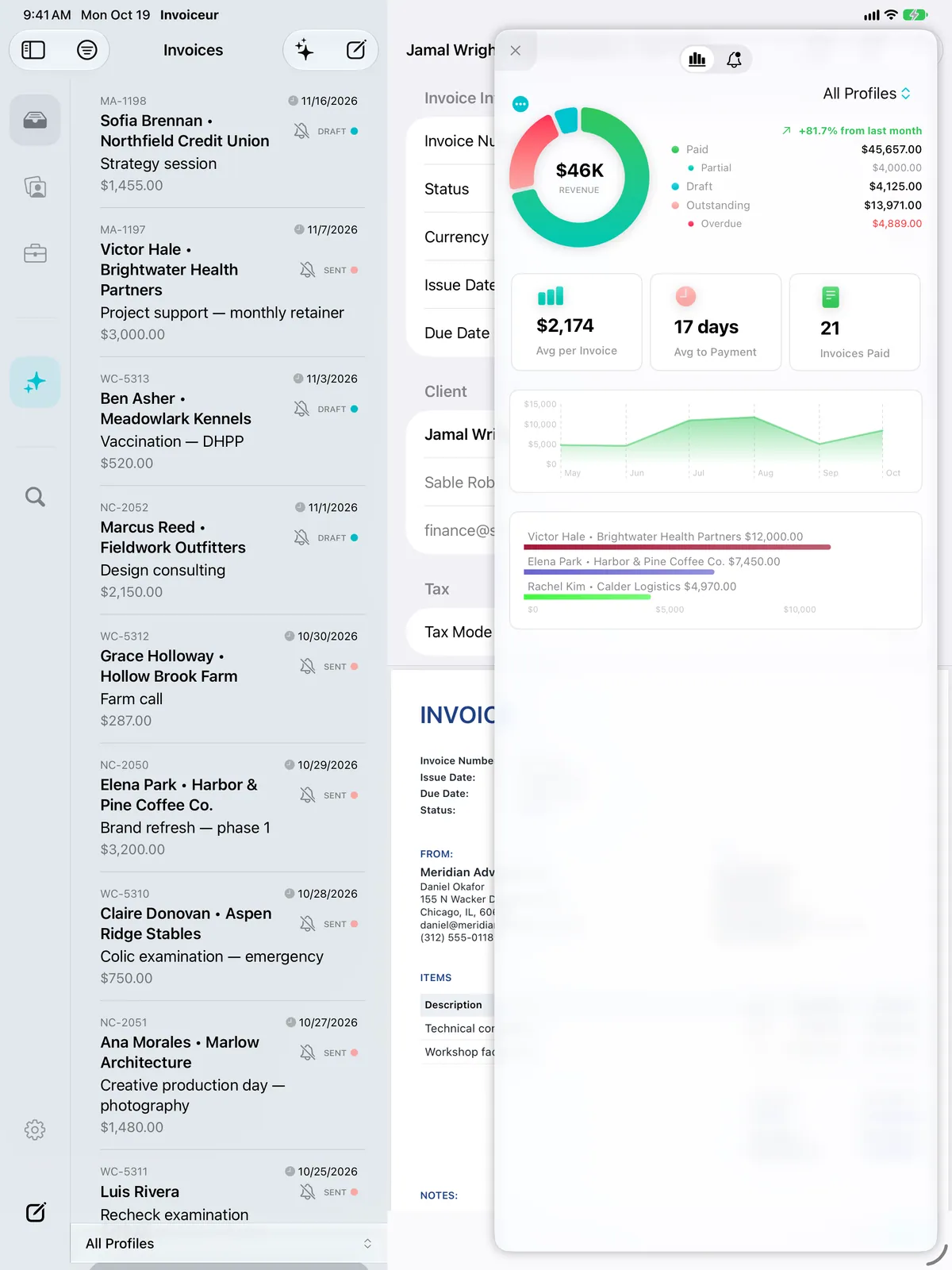Screen dimensions: 952x1270
Task: Open the inbox tray sidebar icon
Action: coord(35,120)
